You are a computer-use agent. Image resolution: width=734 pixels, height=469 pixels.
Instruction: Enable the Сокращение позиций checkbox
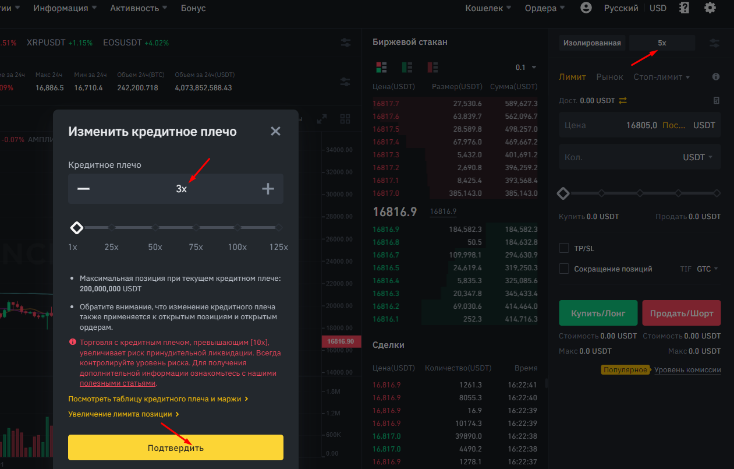click(x=564, y=269)
